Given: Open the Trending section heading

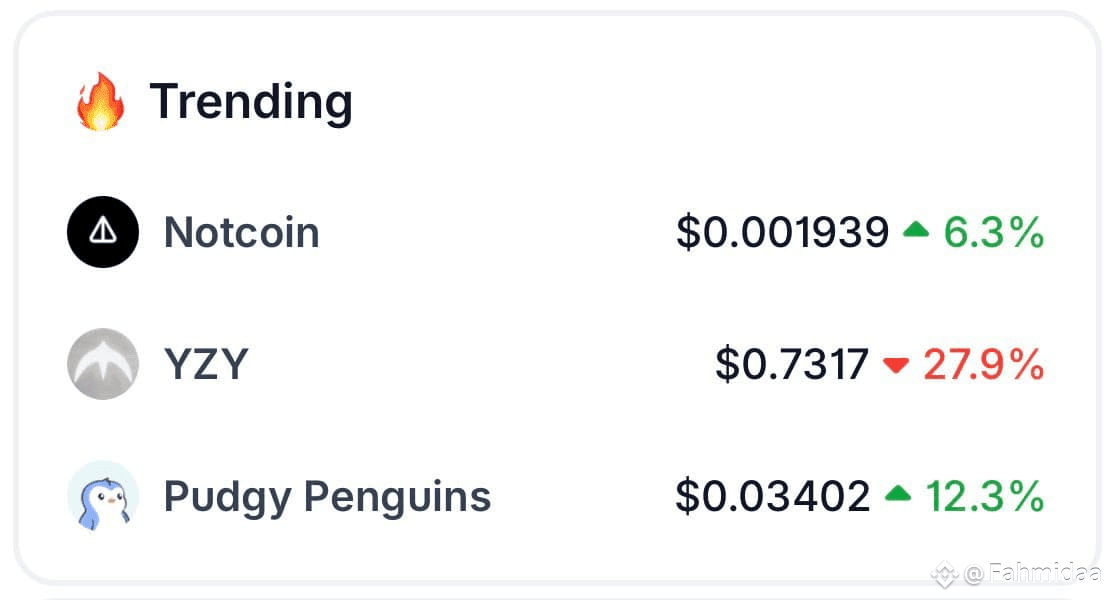Looking at the screenshot, I should (x=251, y=103).
